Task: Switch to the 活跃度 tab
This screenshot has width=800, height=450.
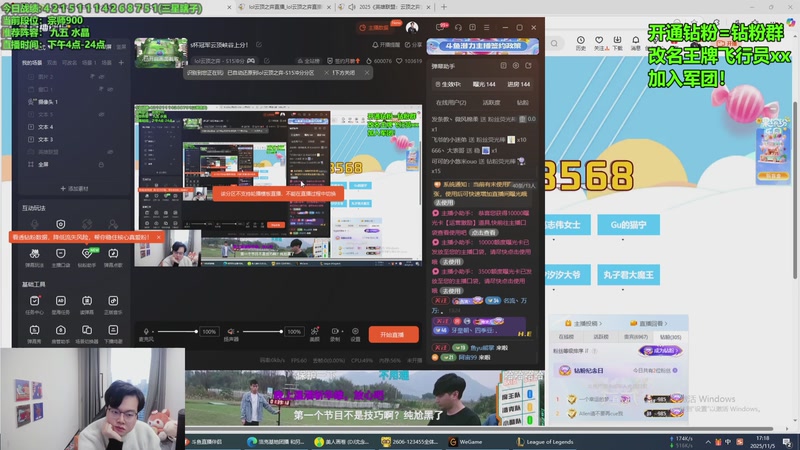Action: 491,103
